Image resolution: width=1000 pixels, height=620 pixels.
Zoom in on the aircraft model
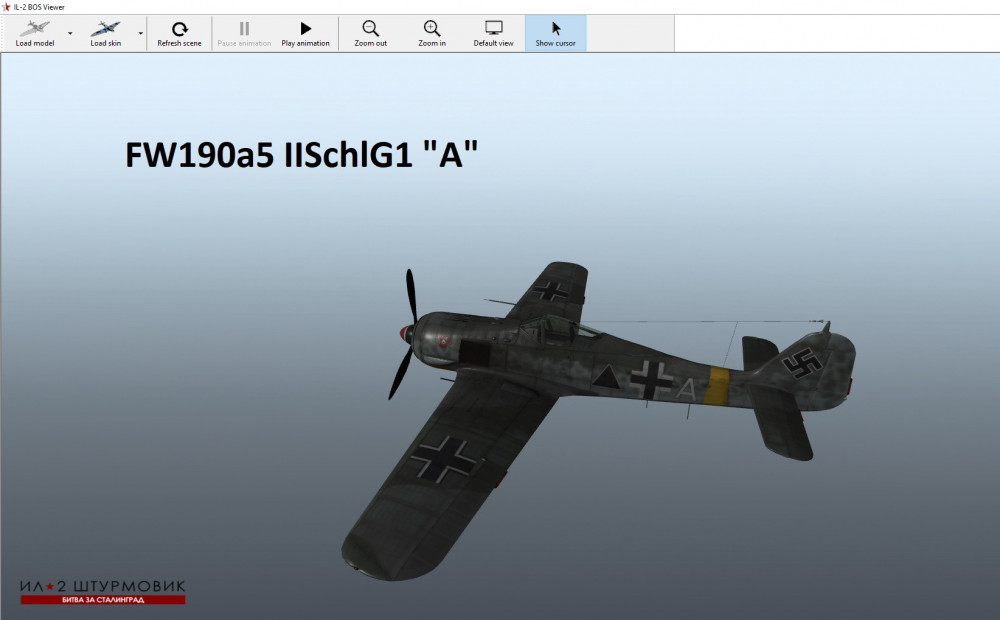(432, 29)
